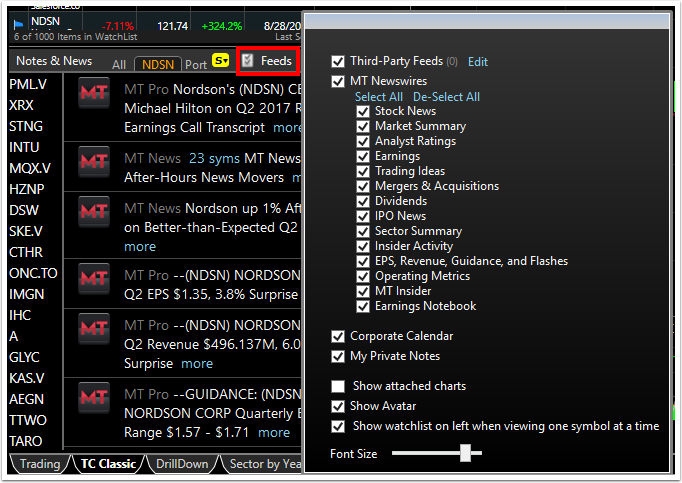Screen dimensions: 682x483
Task: Click the MT logo beside Q2 Revenue $496.137M story
Action: 94,329
